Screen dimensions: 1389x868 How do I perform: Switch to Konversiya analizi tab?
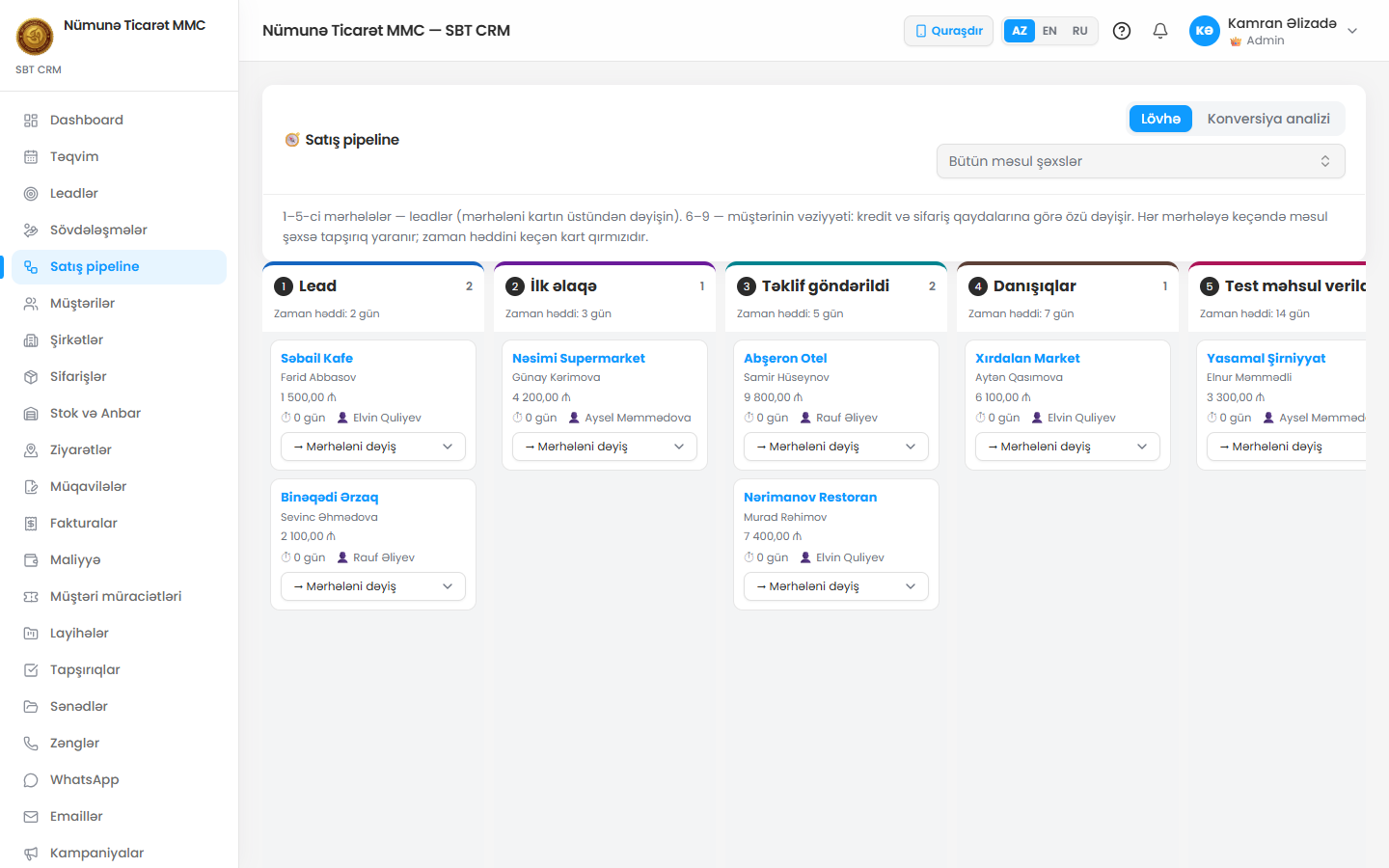(1268, 119)
